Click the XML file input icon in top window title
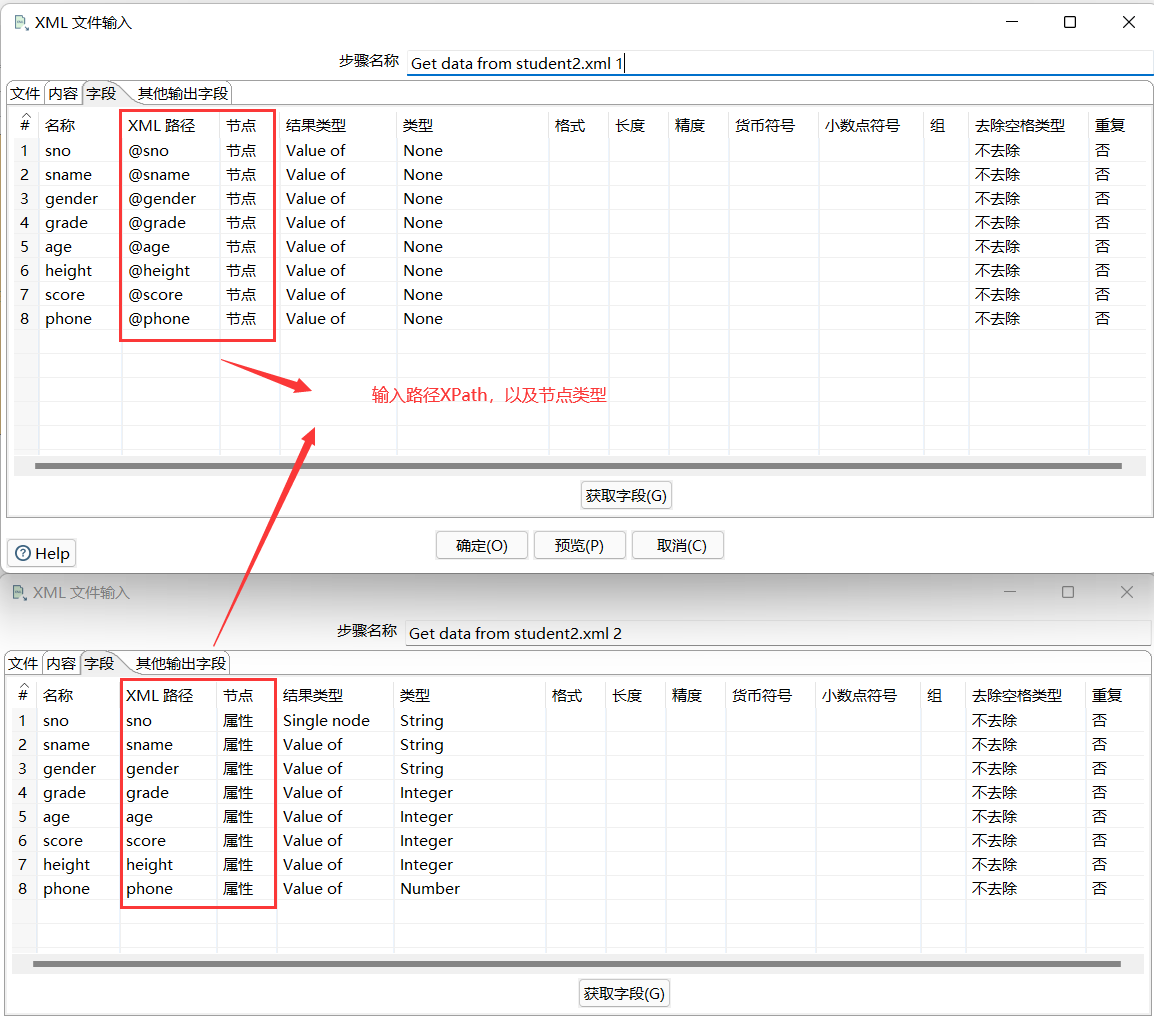The width and height of the screenshot is (1154, 1019). 21,23
